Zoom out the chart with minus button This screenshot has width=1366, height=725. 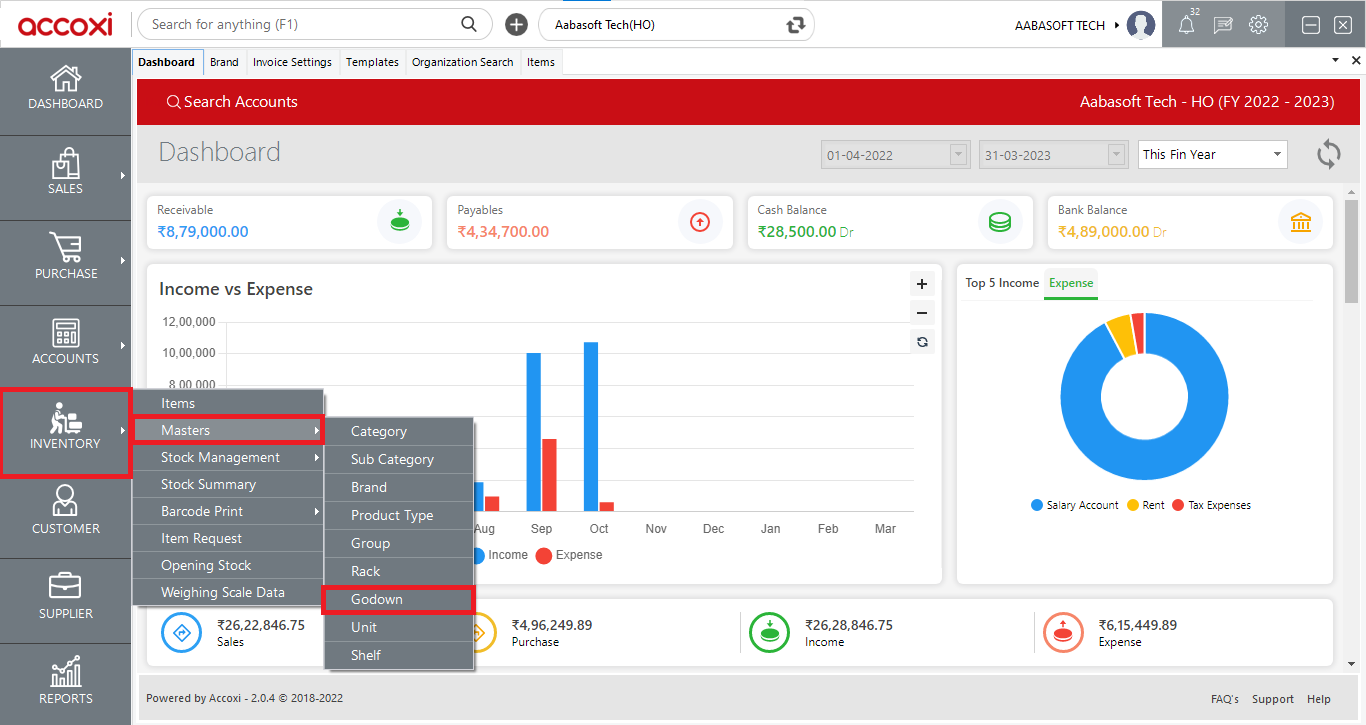pyautogui.click(x=922, y=312)
